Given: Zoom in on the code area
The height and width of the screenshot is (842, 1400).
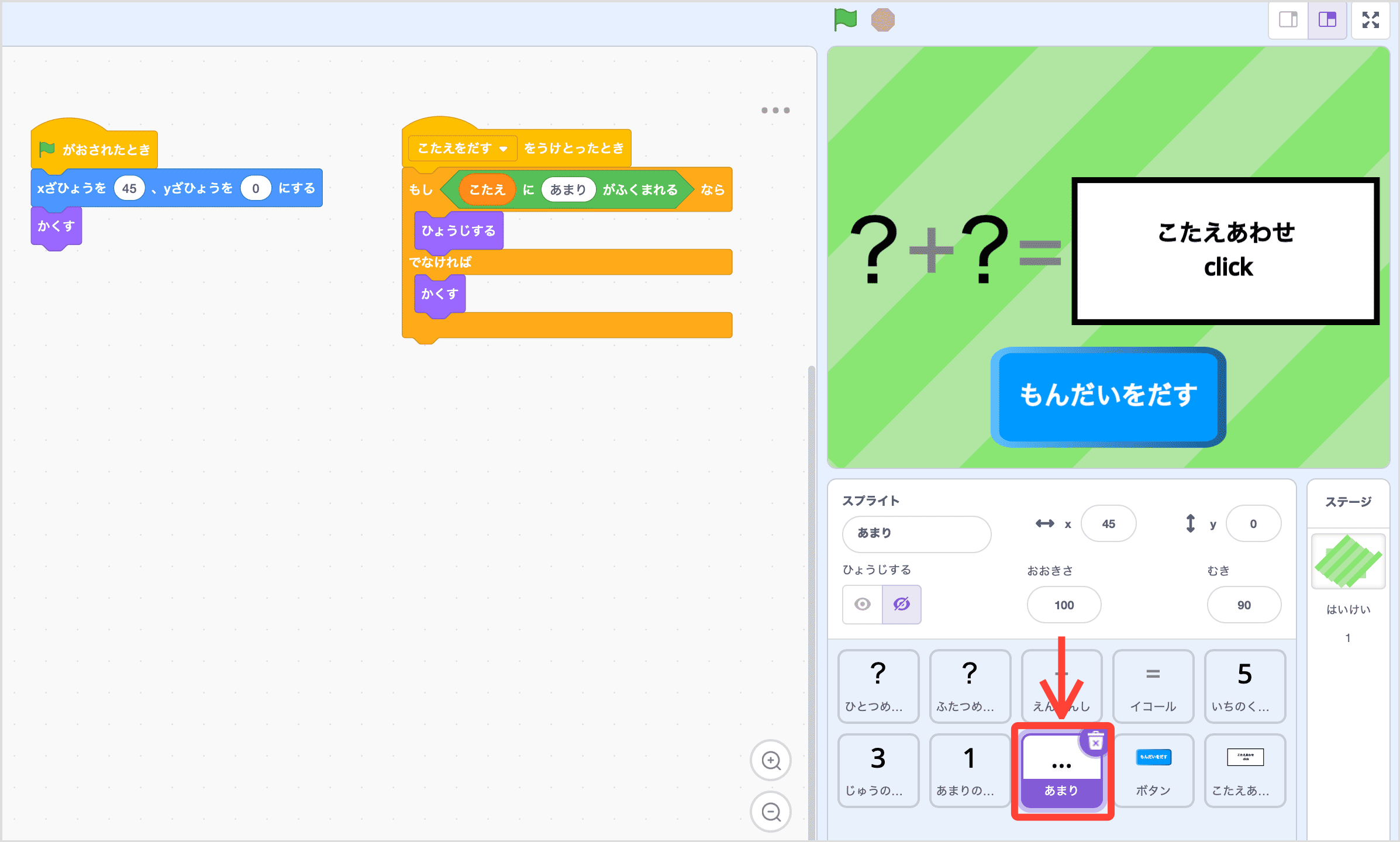Looking at the screenshot, I should pyautogui.click(x=771, y=760).
